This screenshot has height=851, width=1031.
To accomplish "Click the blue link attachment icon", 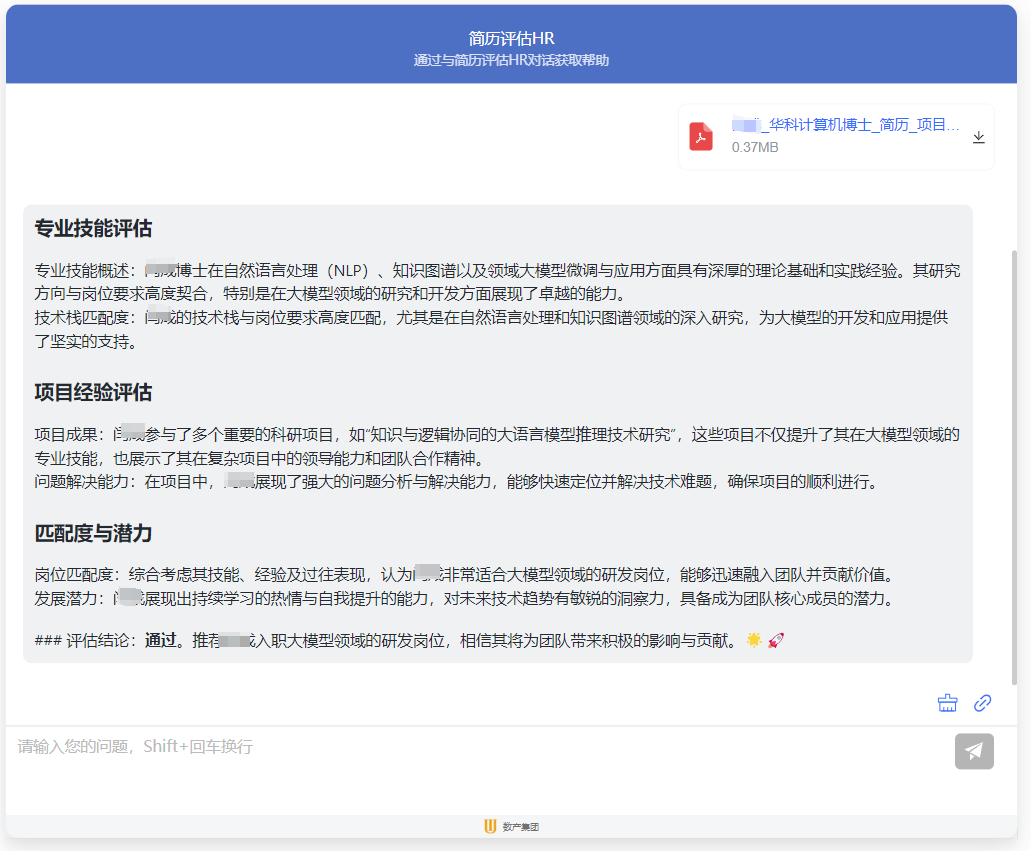I will (982, 702).
